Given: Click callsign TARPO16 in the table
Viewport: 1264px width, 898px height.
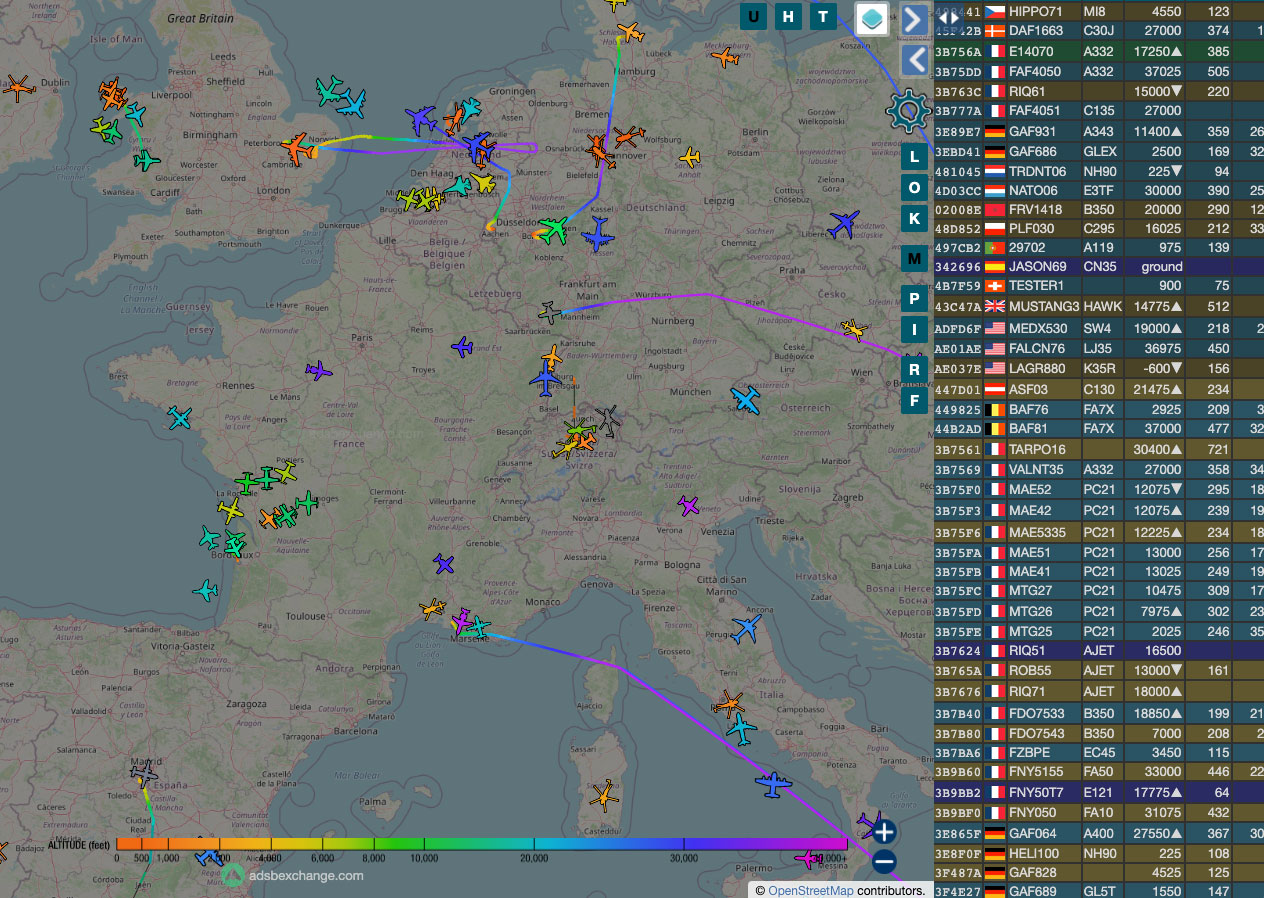Looking at the screenshot, I should coord(1038,450).
